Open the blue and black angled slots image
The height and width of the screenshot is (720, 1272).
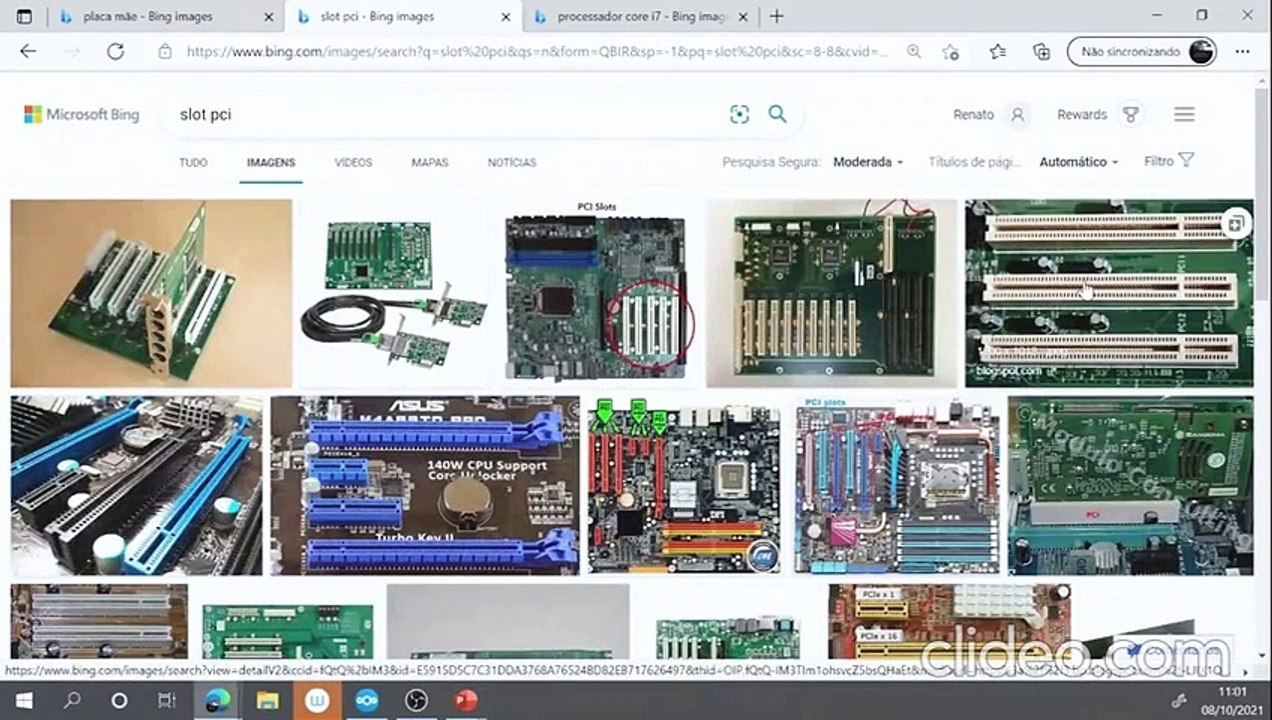coord(137,485)
